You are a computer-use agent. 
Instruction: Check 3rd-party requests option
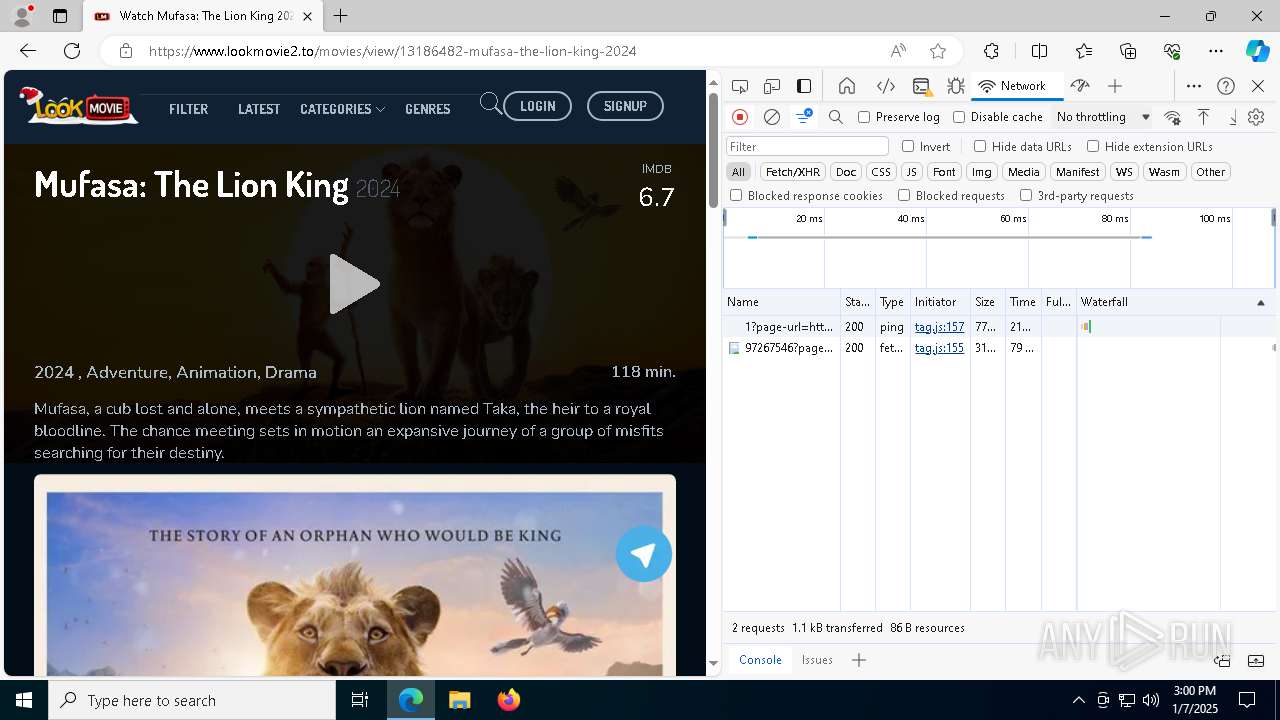pos(1026,196)
